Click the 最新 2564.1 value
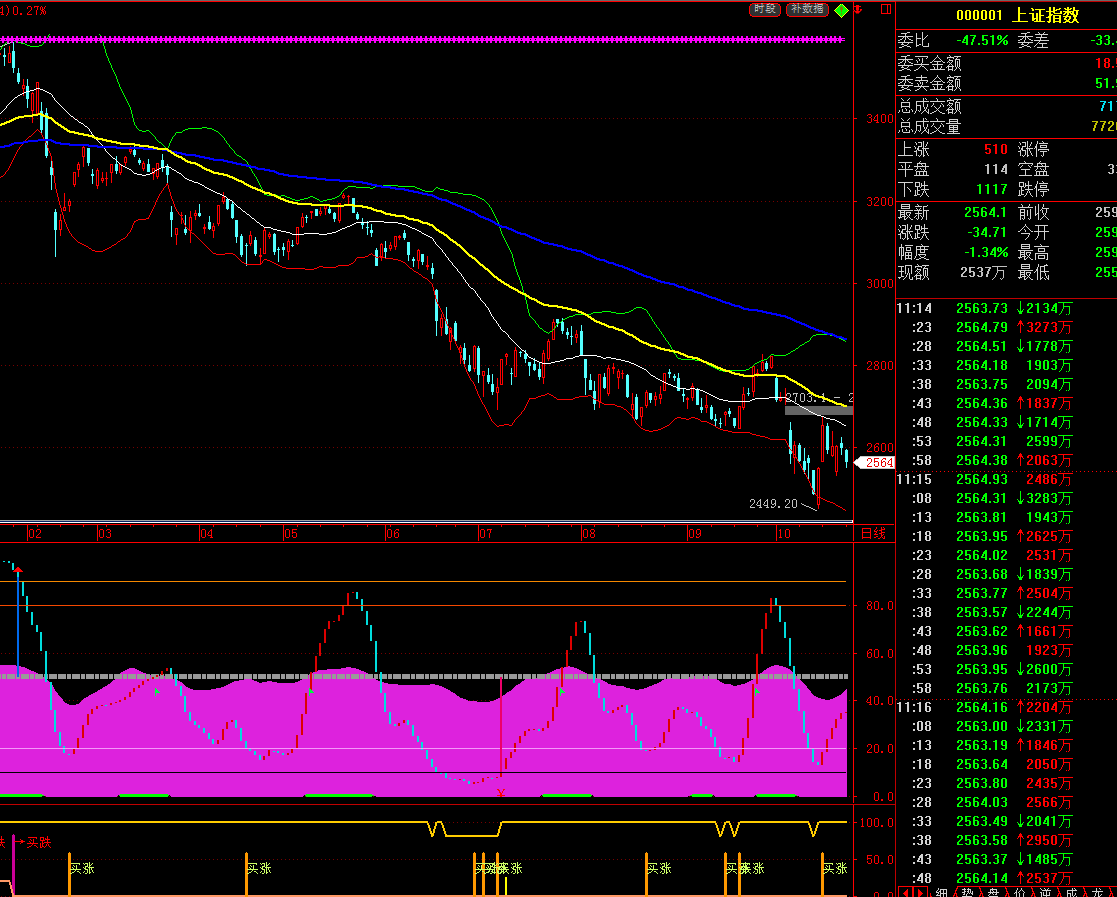Screen dimensions: 1117x897 point(985,212)
